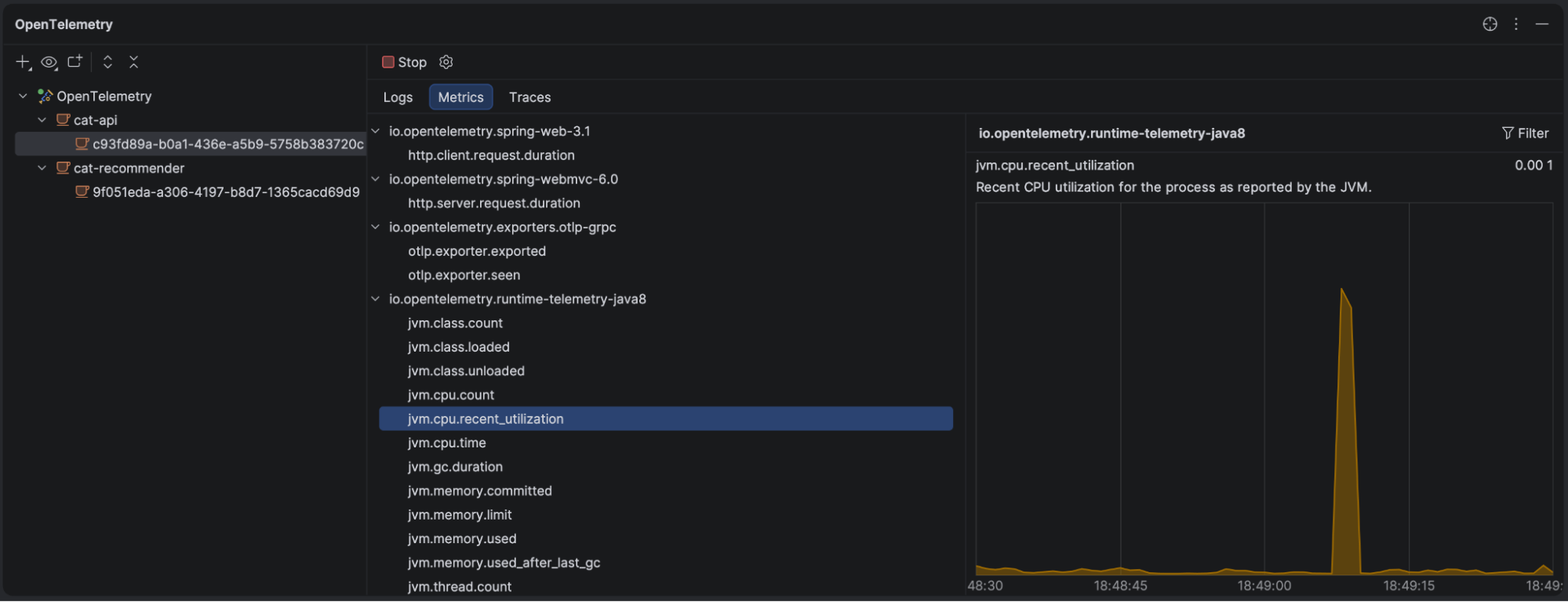Collapse io.opentelemetry.spring-web-3.1 group

tap(376, 131)
